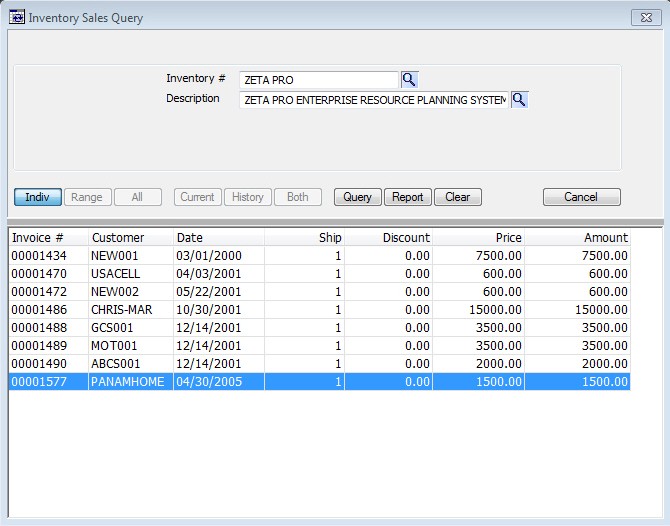Select invoice 00001490 row
Viewport: 670px width, 526px height.
coord(320,363)
